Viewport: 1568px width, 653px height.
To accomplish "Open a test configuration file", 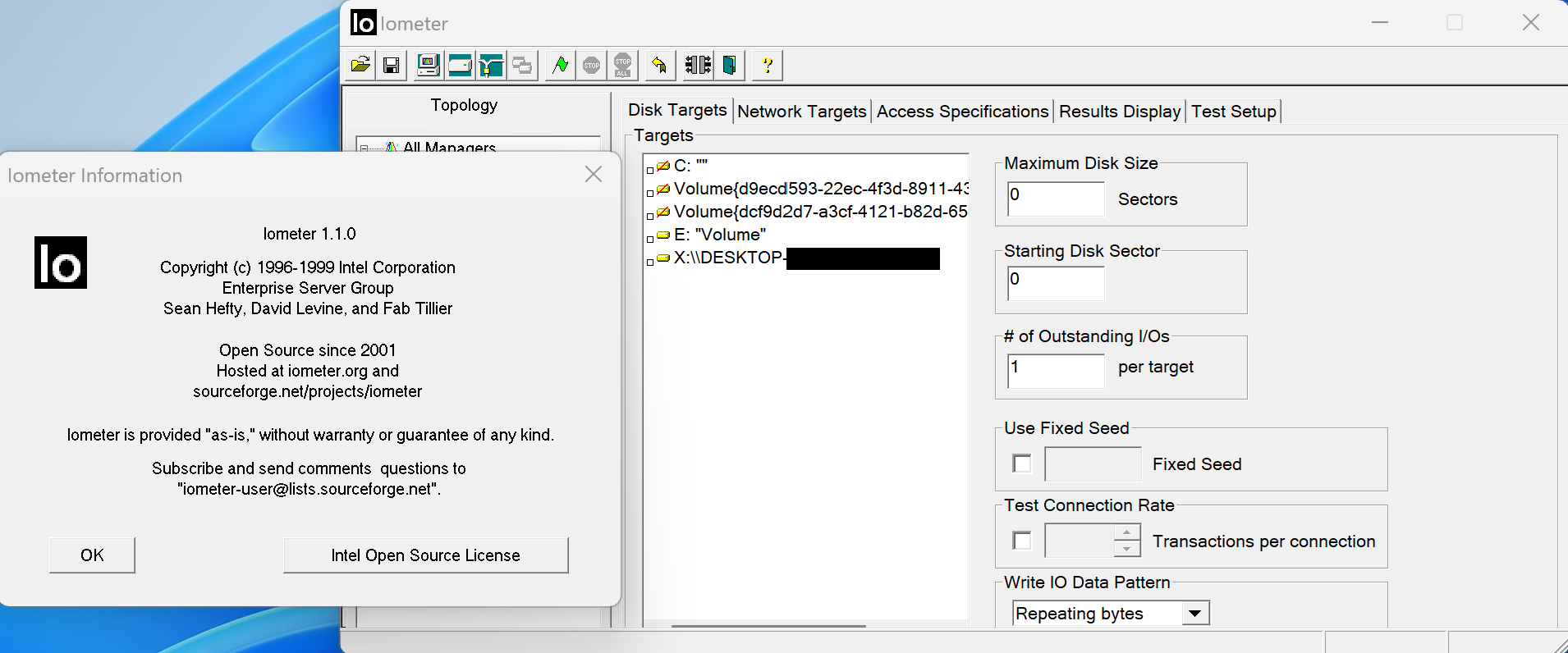I will pos(360,65).
